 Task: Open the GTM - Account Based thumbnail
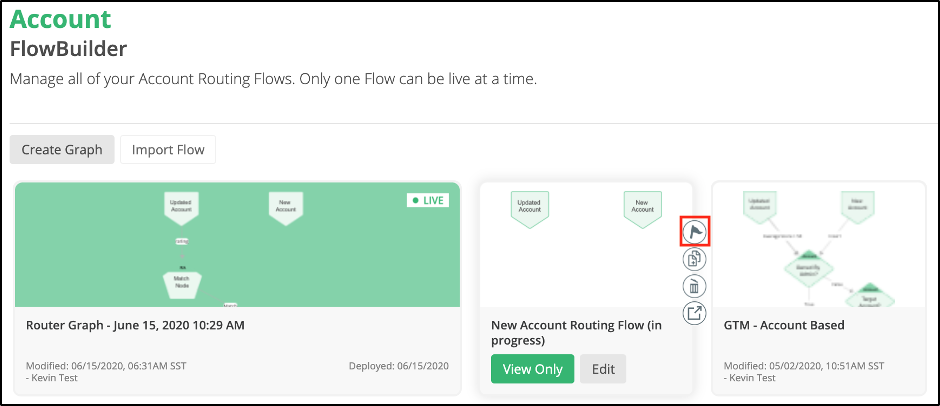(819, 245)
